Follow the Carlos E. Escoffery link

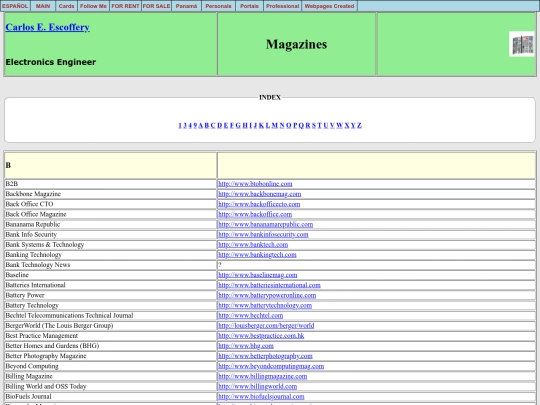[x=48, y=27]
